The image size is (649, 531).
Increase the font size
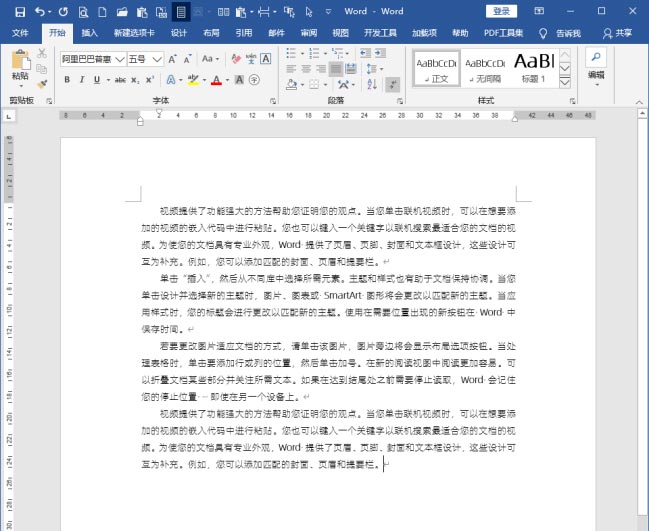[x=173, y=59]
